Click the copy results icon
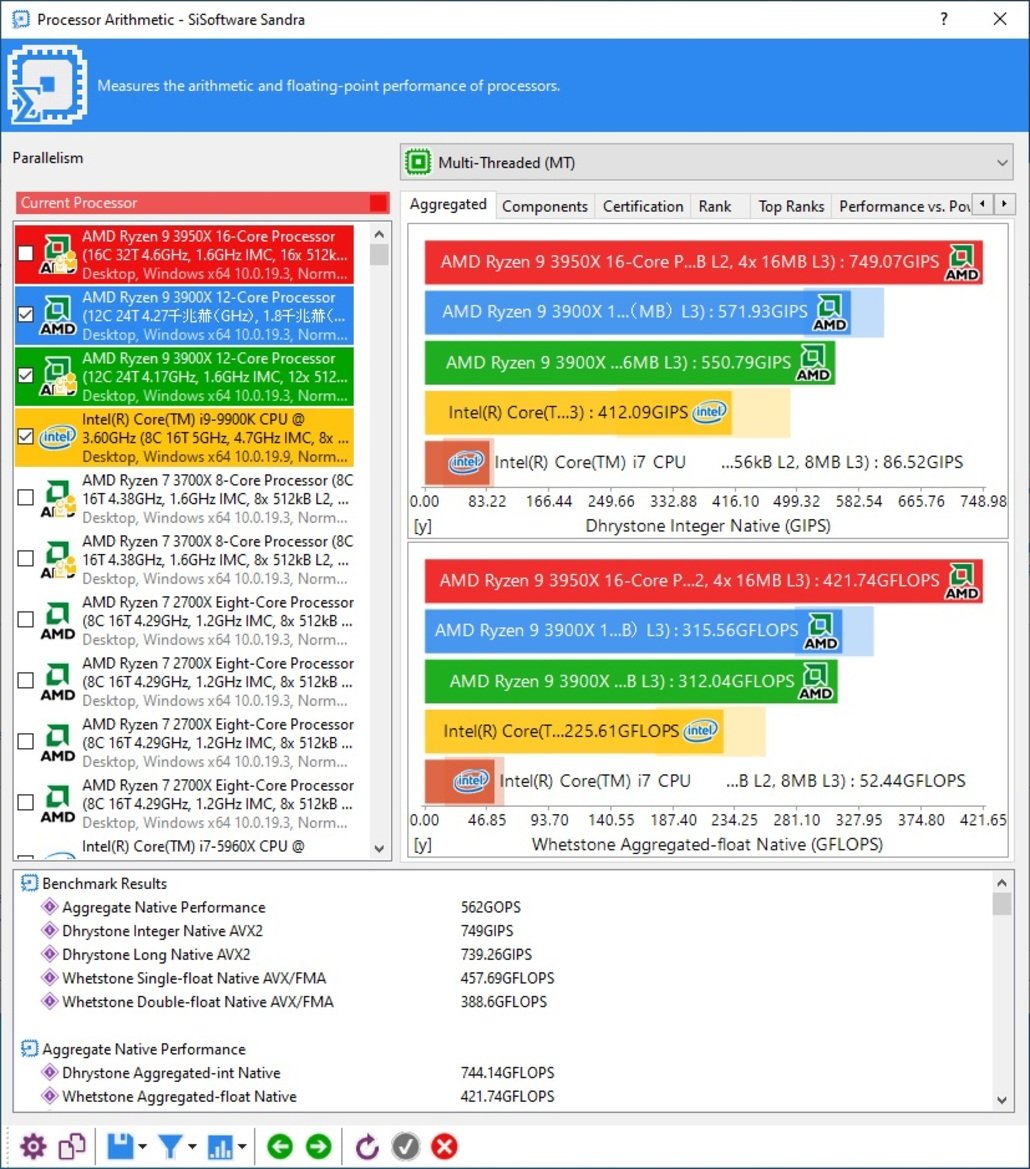Screen dimensions: 1030x1169 [x=72, y=1146]
